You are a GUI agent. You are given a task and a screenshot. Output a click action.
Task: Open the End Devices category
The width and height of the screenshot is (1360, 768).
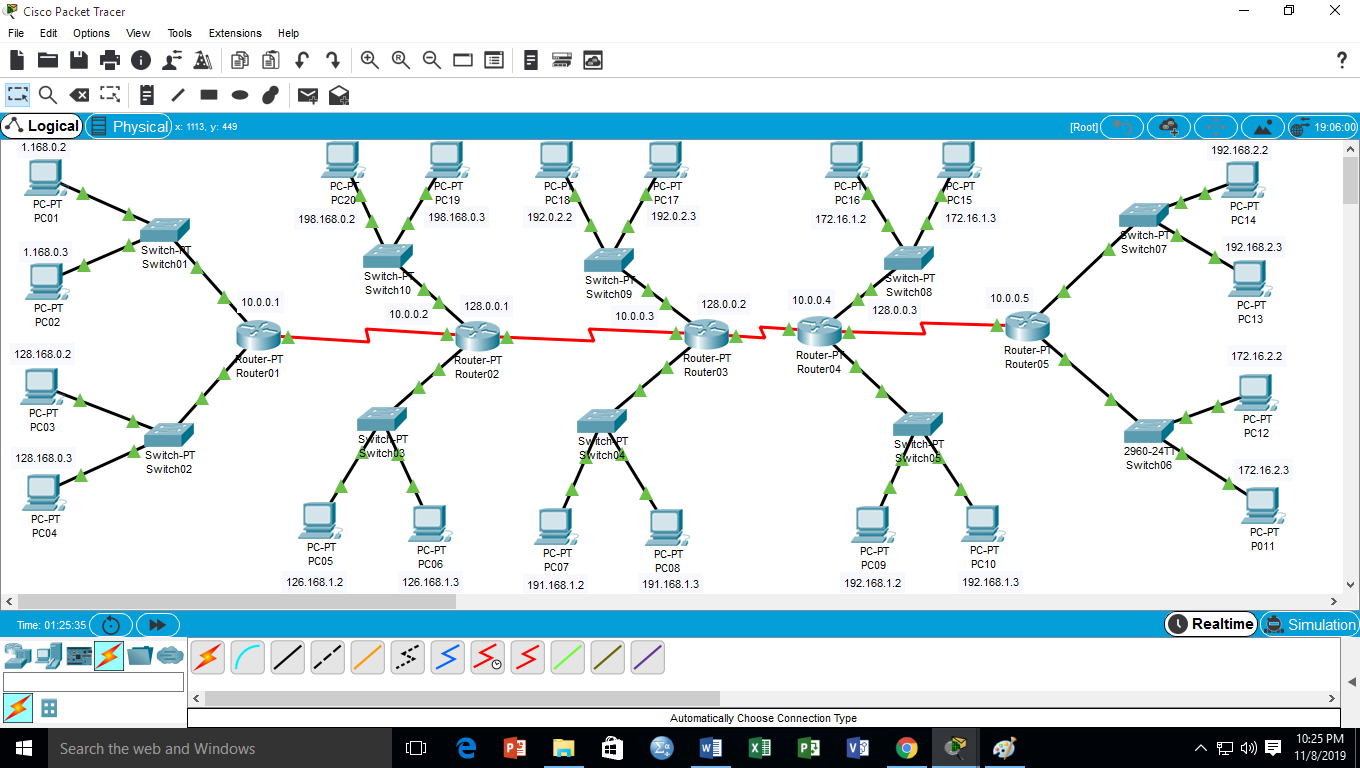[48, 656]
